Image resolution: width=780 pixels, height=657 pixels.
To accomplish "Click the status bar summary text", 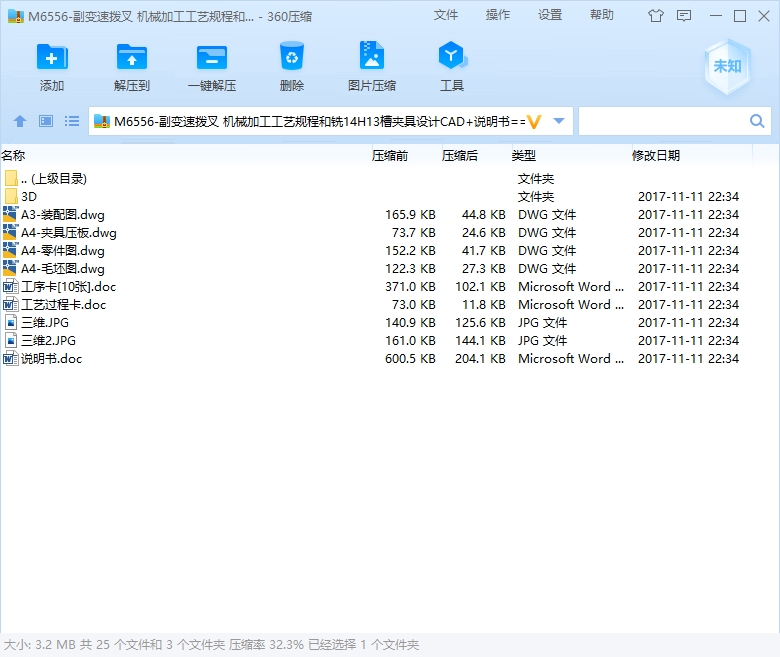I will 211,645.
